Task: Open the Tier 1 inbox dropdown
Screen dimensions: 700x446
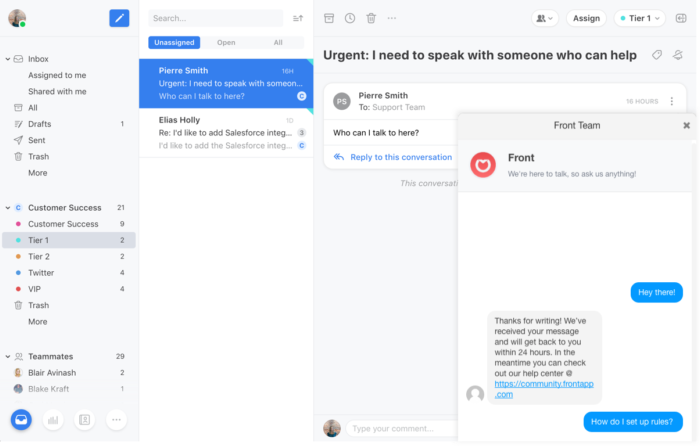Action: click(x=640, y=18)
